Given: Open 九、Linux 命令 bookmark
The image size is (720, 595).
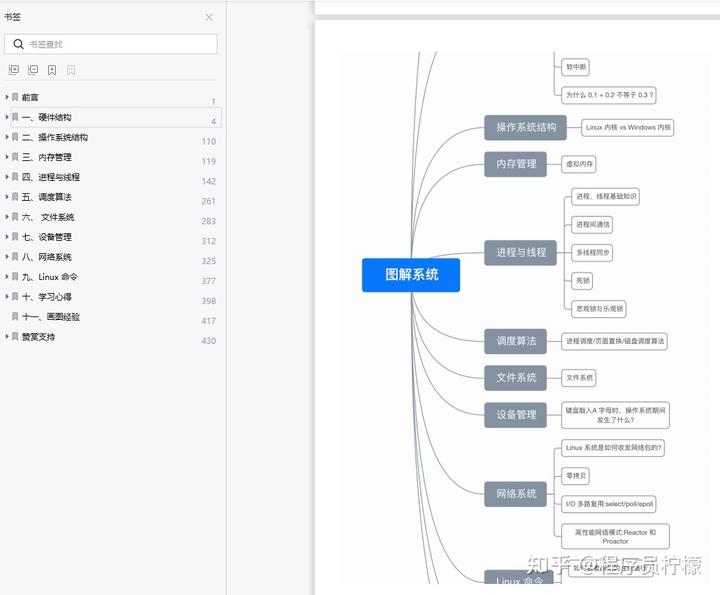Looking at the screenshot, I should tap(50, 277).
